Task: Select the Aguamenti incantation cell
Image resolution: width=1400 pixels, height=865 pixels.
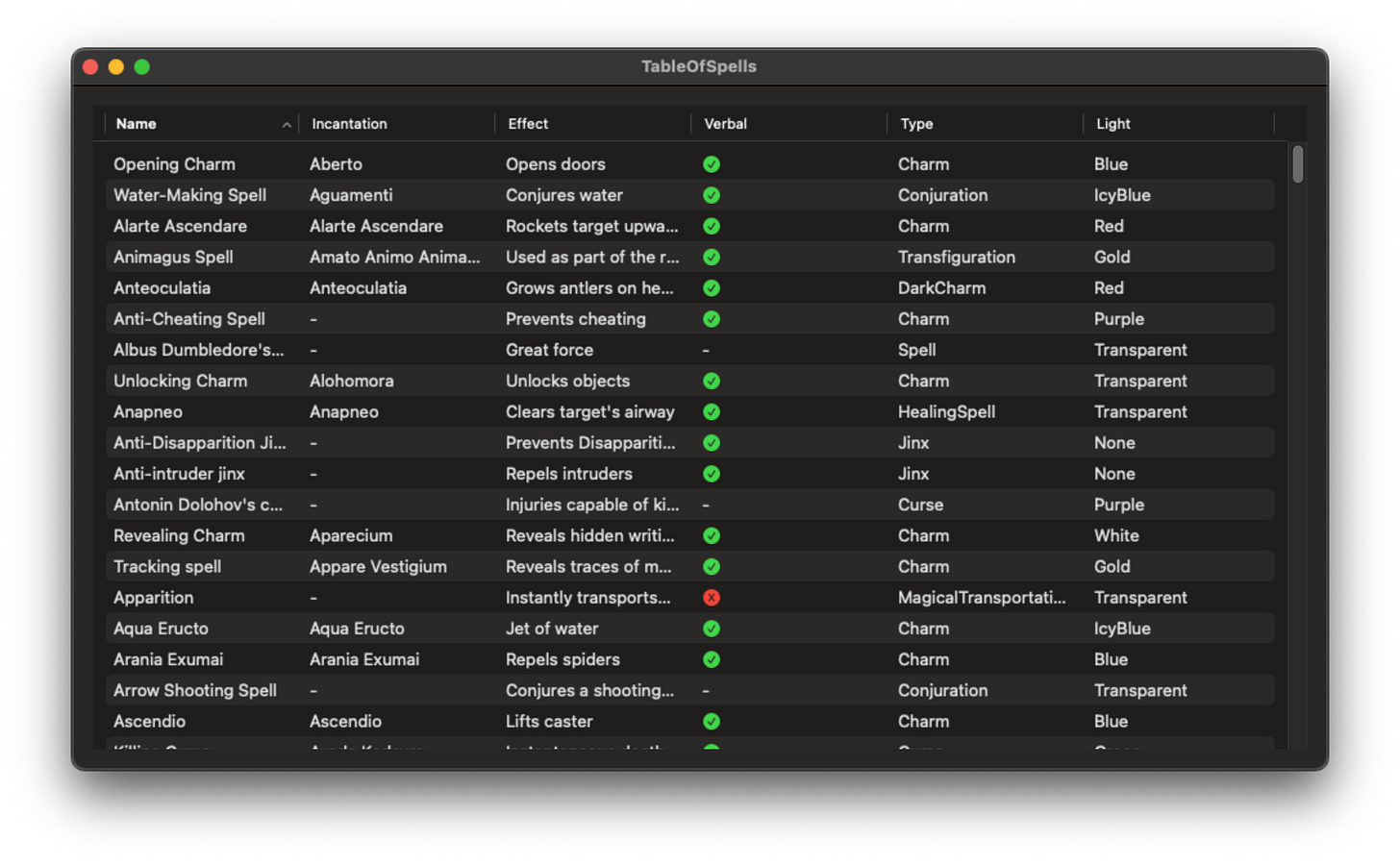Action: (352, 195)
